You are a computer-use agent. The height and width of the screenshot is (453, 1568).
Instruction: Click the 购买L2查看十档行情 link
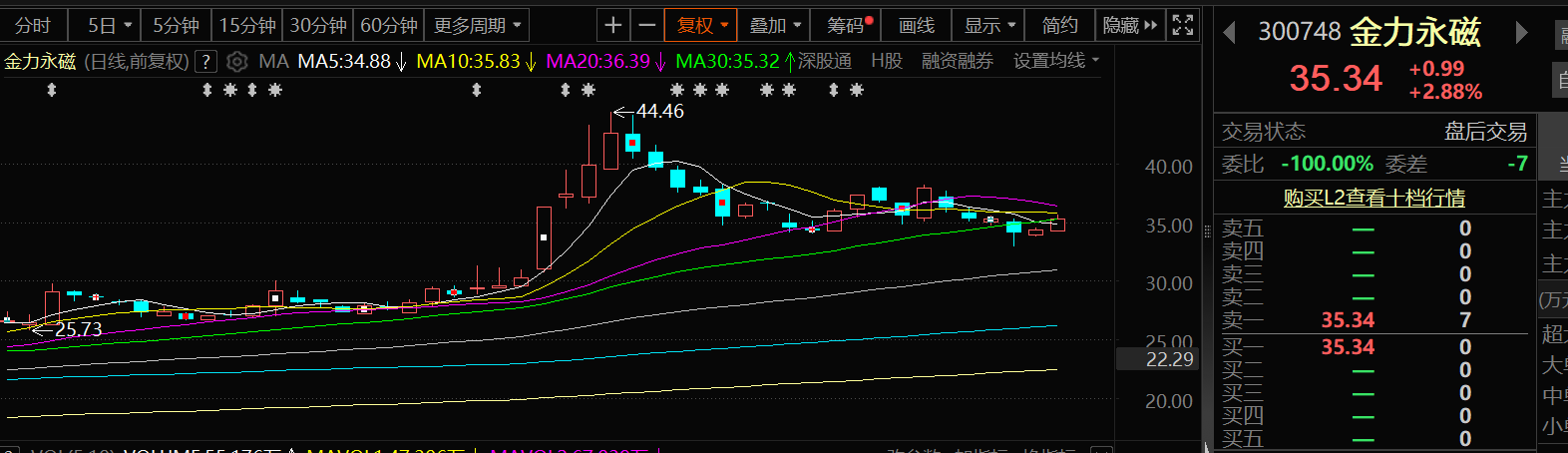pyautogui.click(x=1373, y=198)
